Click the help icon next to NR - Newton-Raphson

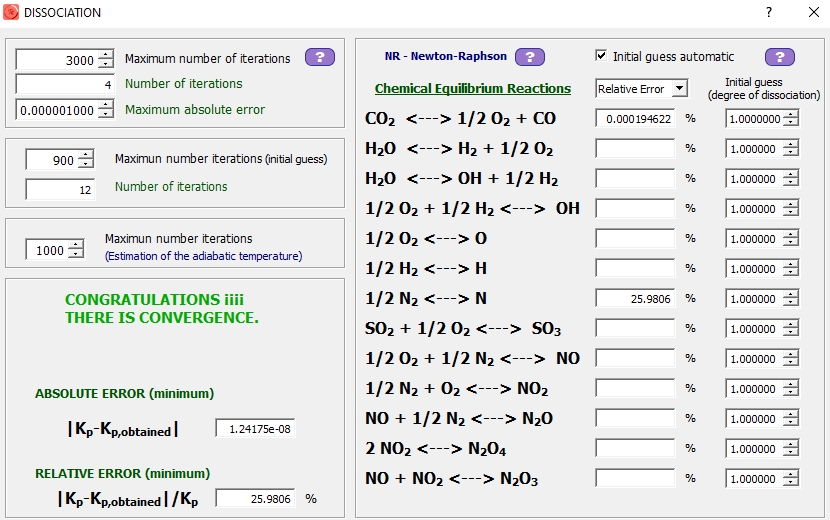(529, 57)
